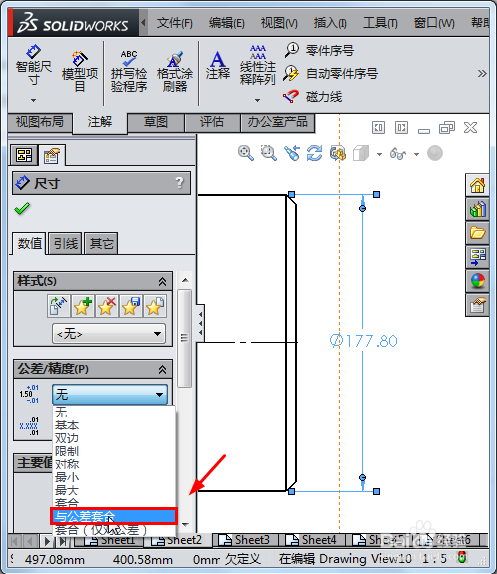The image size is (497, 574).
Task: Expand the Smart Dimension dropdown arrow
Action: tap(33, 100)
